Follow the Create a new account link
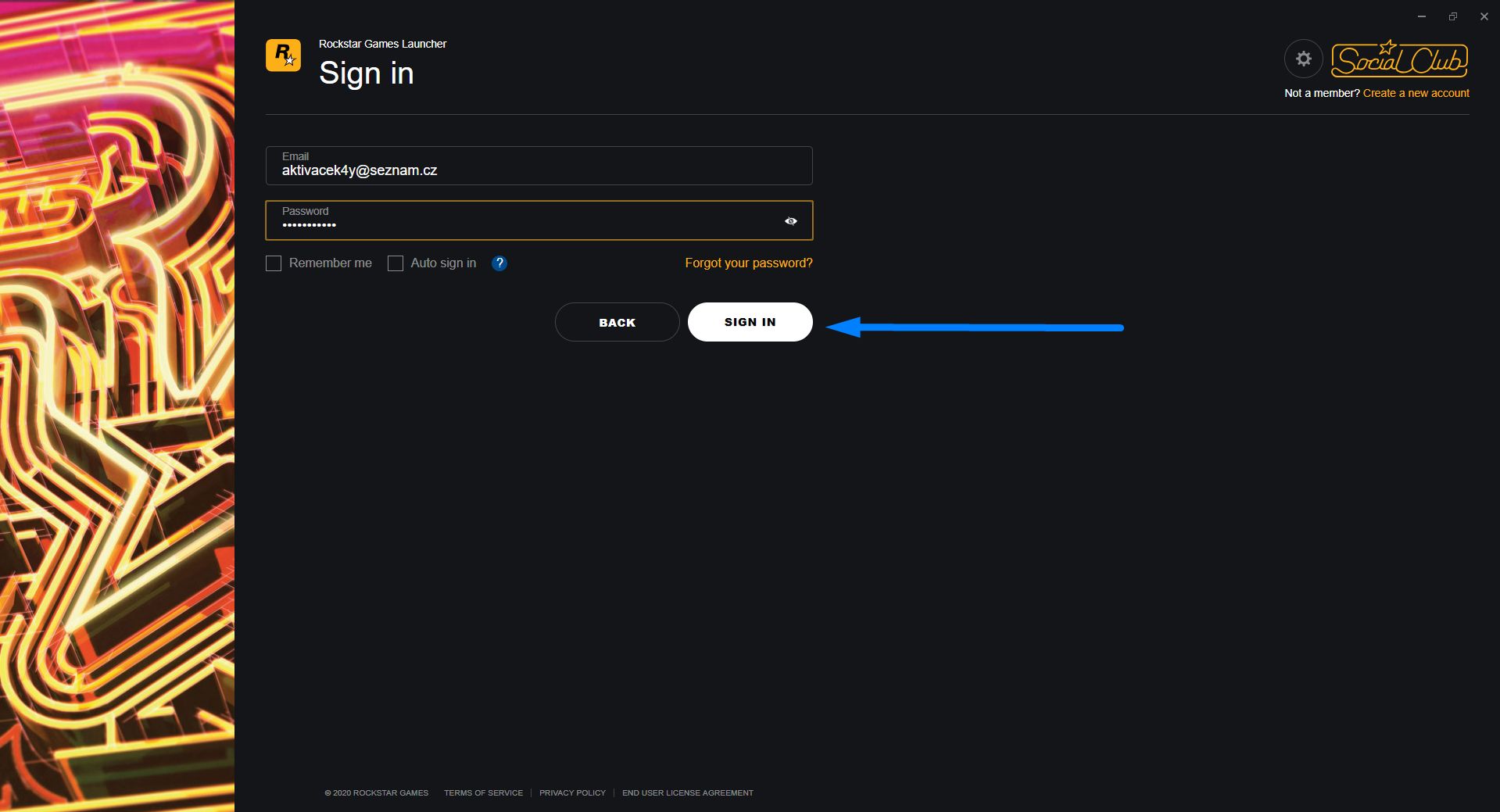1500x812 pixels. pyautogui.click(x=1416, y=93)
